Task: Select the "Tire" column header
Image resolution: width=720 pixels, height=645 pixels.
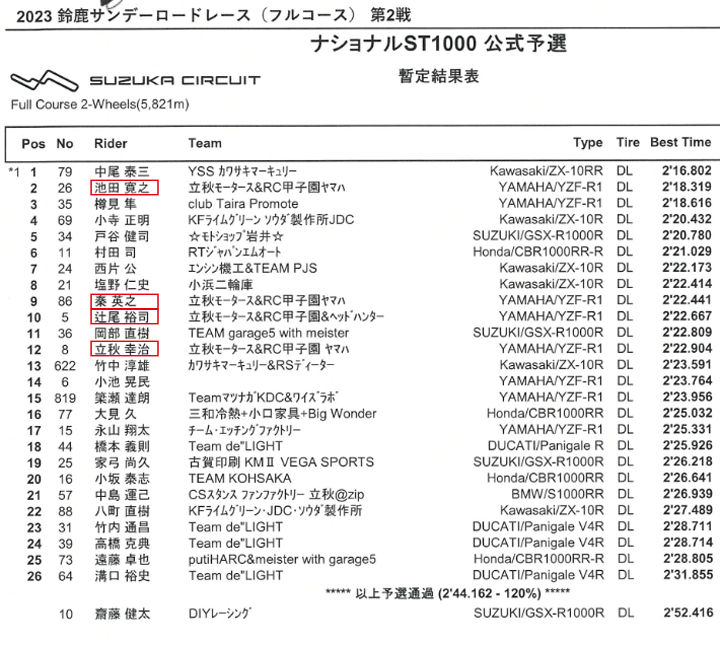Action: coord(628,142)
